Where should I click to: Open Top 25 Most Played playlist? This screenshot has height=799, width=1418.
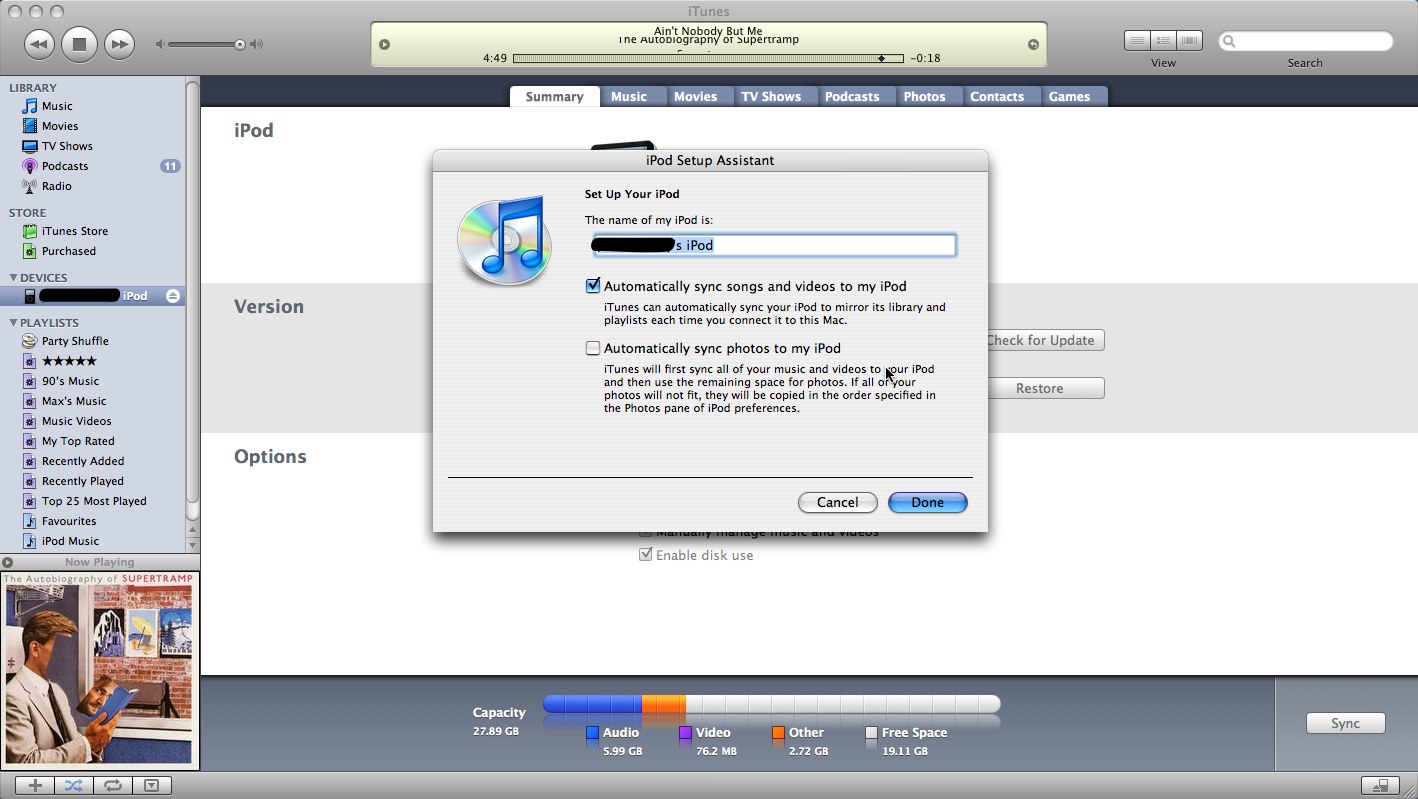(92, 501)
